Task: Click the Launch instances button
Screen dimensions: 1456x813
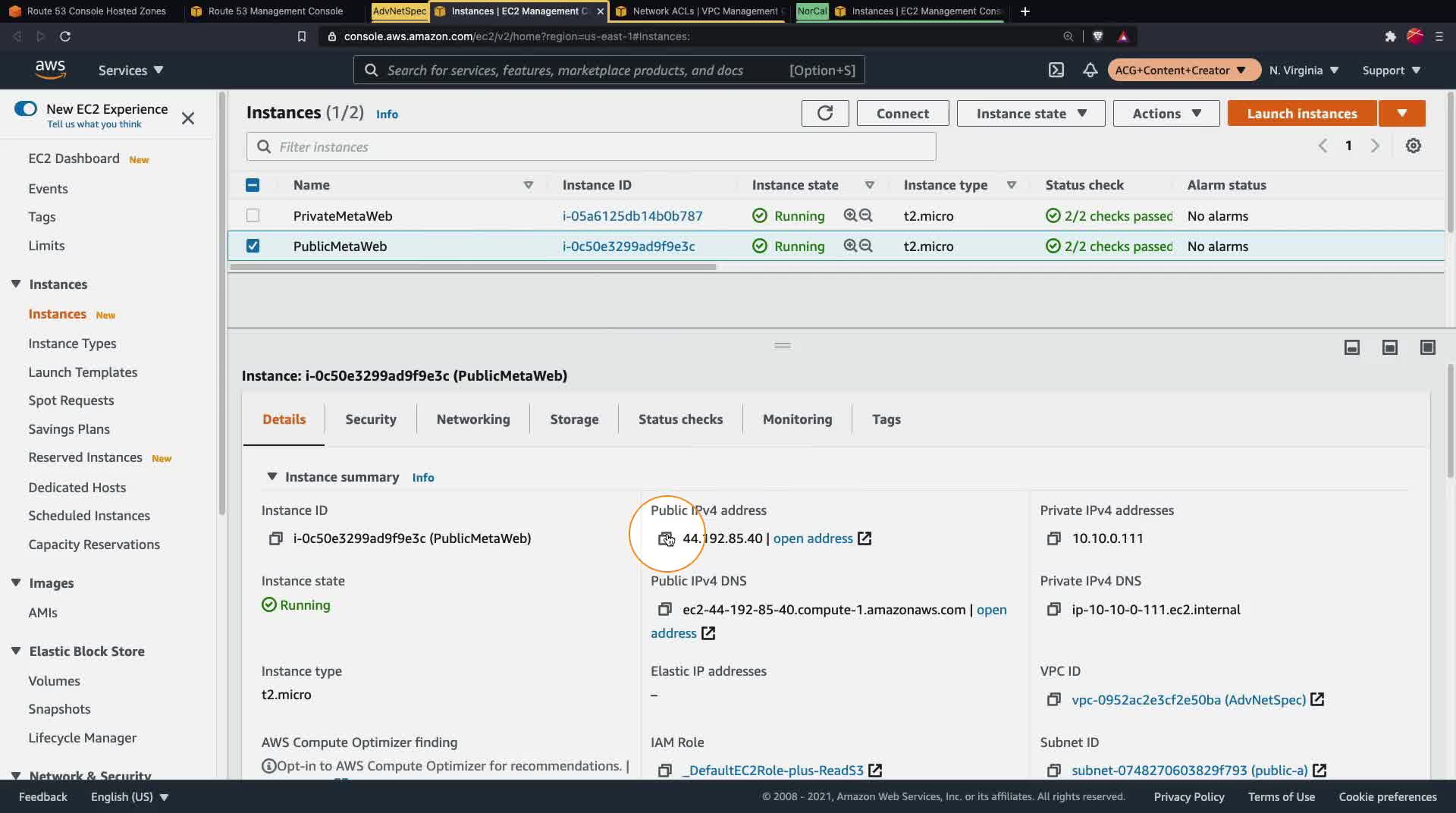Action: 1302,113
